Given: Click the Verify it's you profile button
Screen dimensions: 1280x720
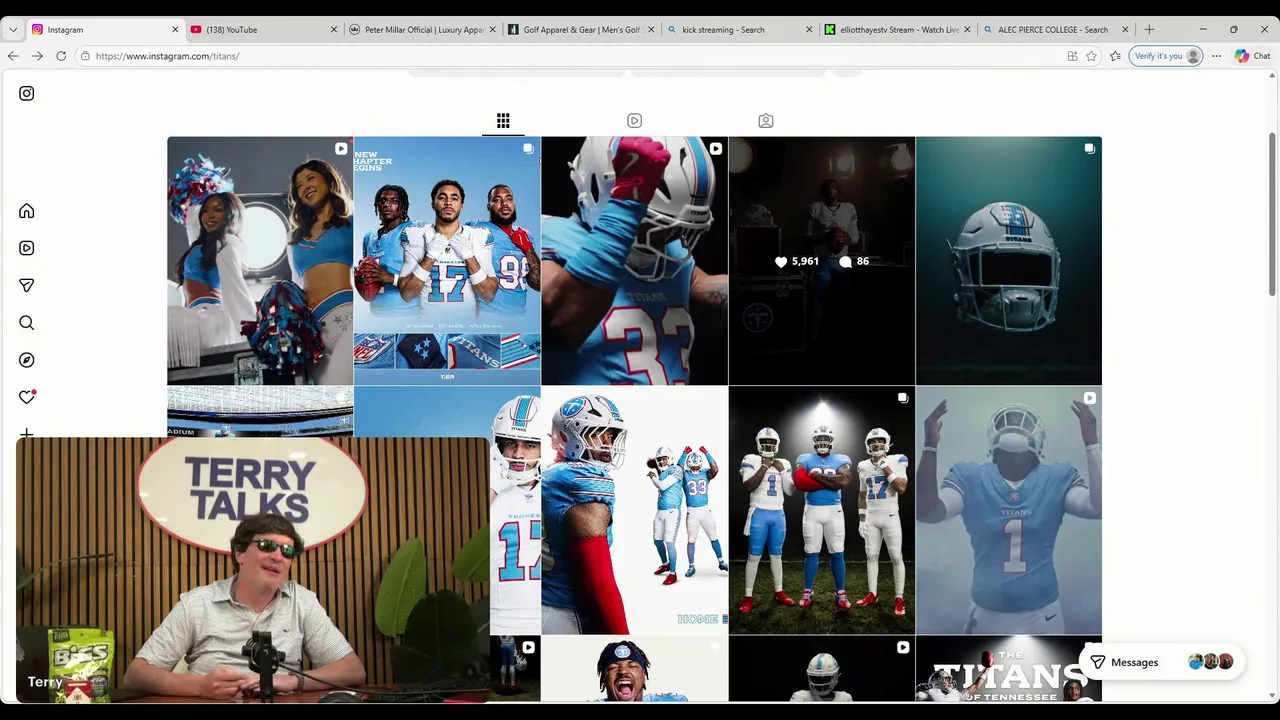Looking at the screenshot, I should pyautogui.click(x=1166, y=56).
